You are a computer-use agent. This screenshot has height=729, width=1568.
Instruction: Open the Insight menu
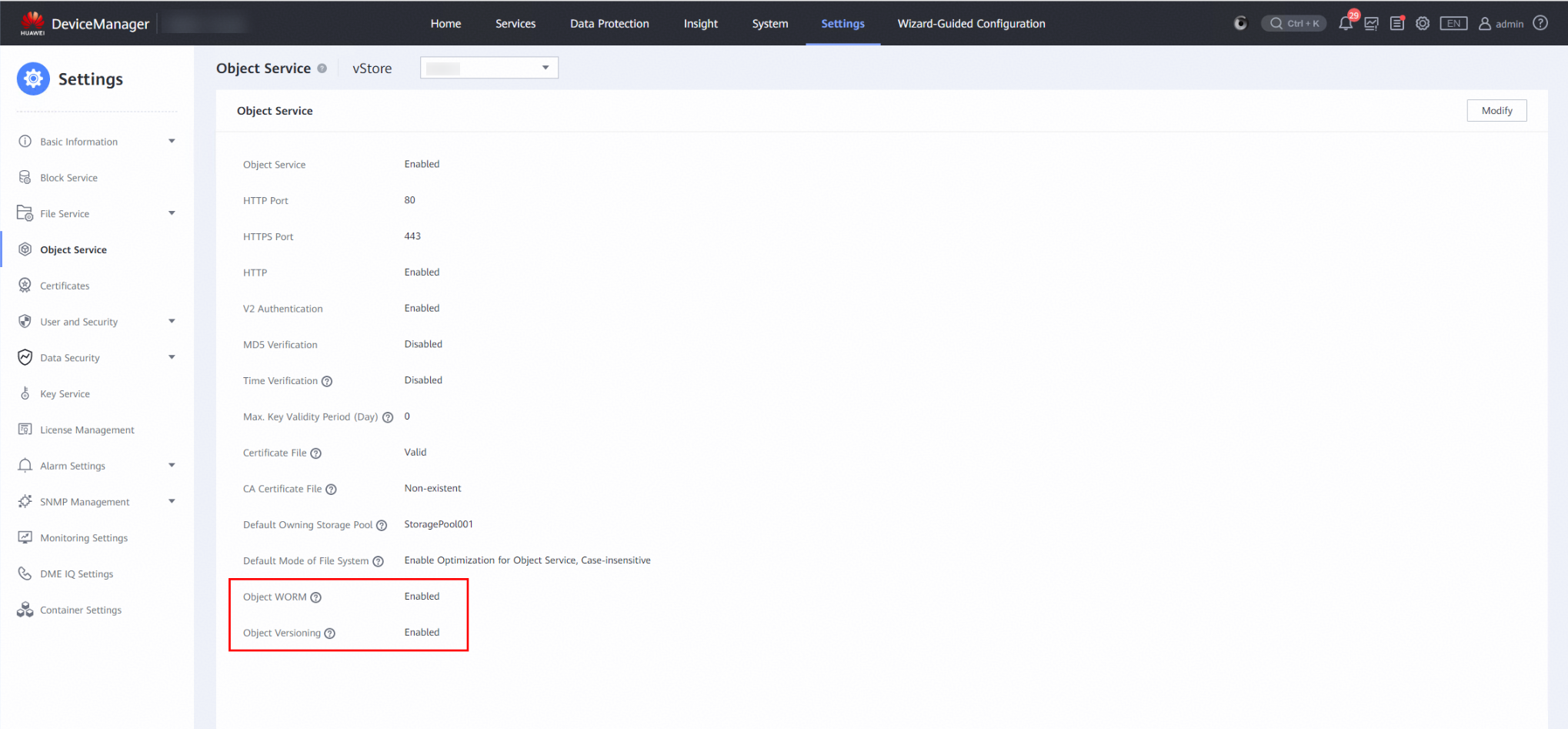coord(701,24)
